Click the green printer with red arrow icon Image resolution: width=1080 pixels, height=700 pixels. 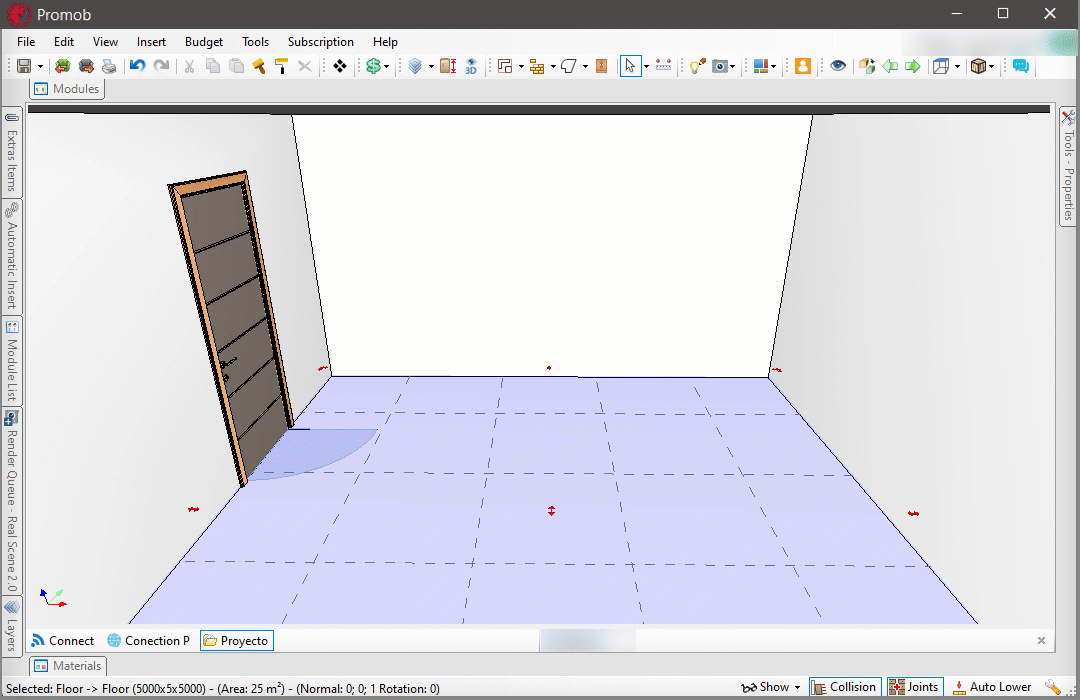63,66
